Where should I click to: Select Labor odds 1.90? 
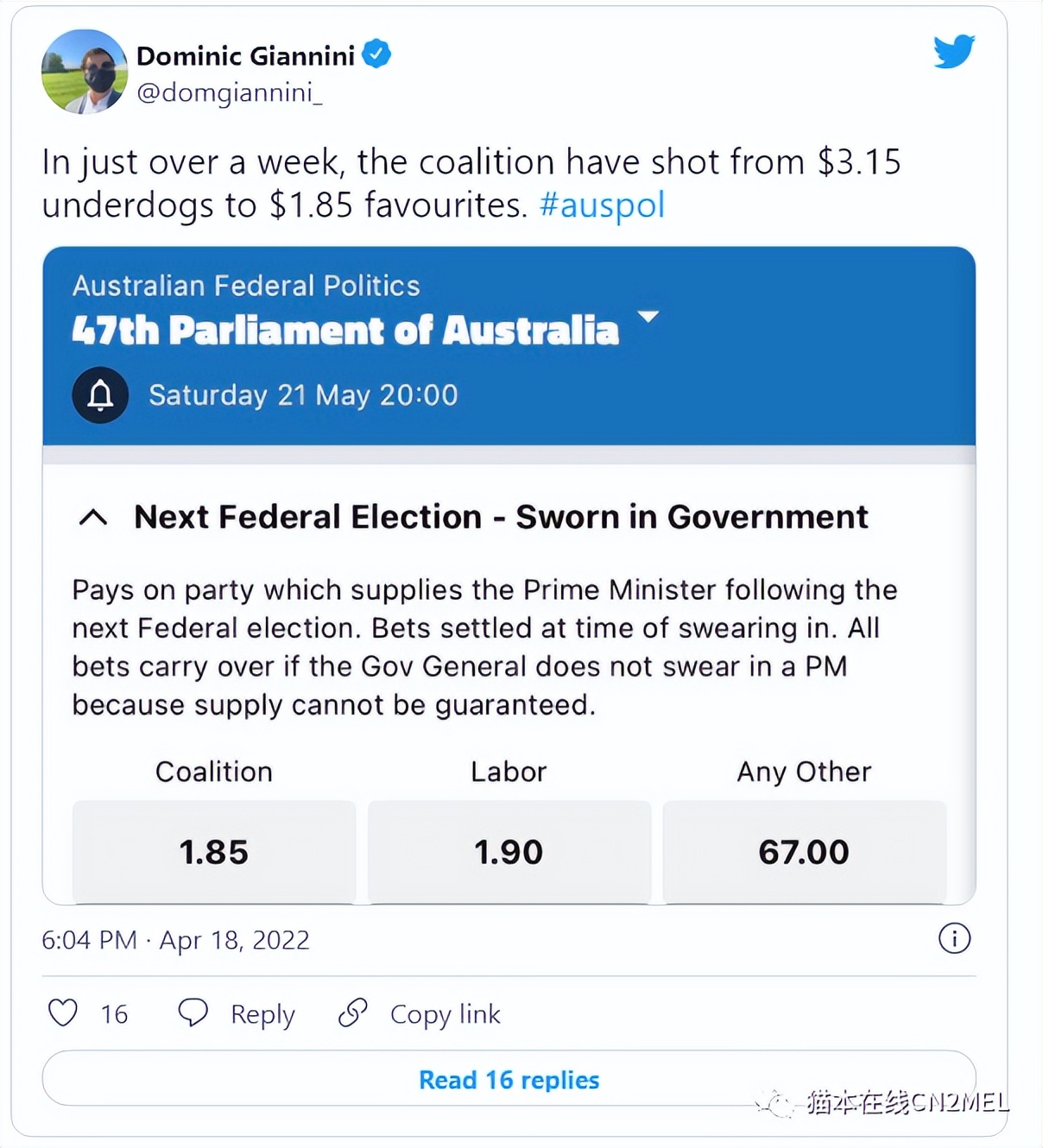click(509, 852)
